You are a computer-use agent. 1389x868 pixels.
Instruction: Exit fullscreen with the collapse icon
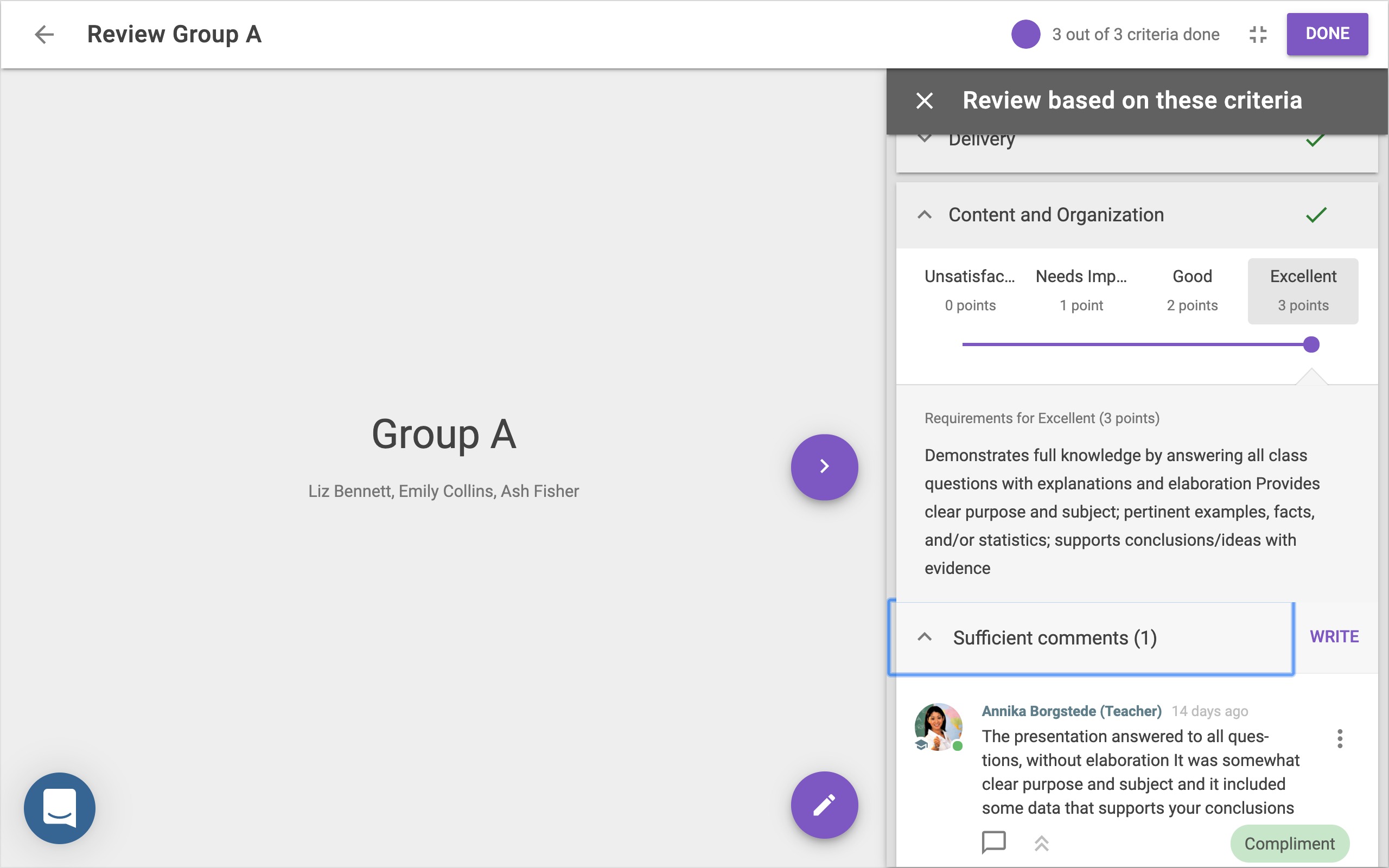pyautogui.click(x=1258, y=34)
